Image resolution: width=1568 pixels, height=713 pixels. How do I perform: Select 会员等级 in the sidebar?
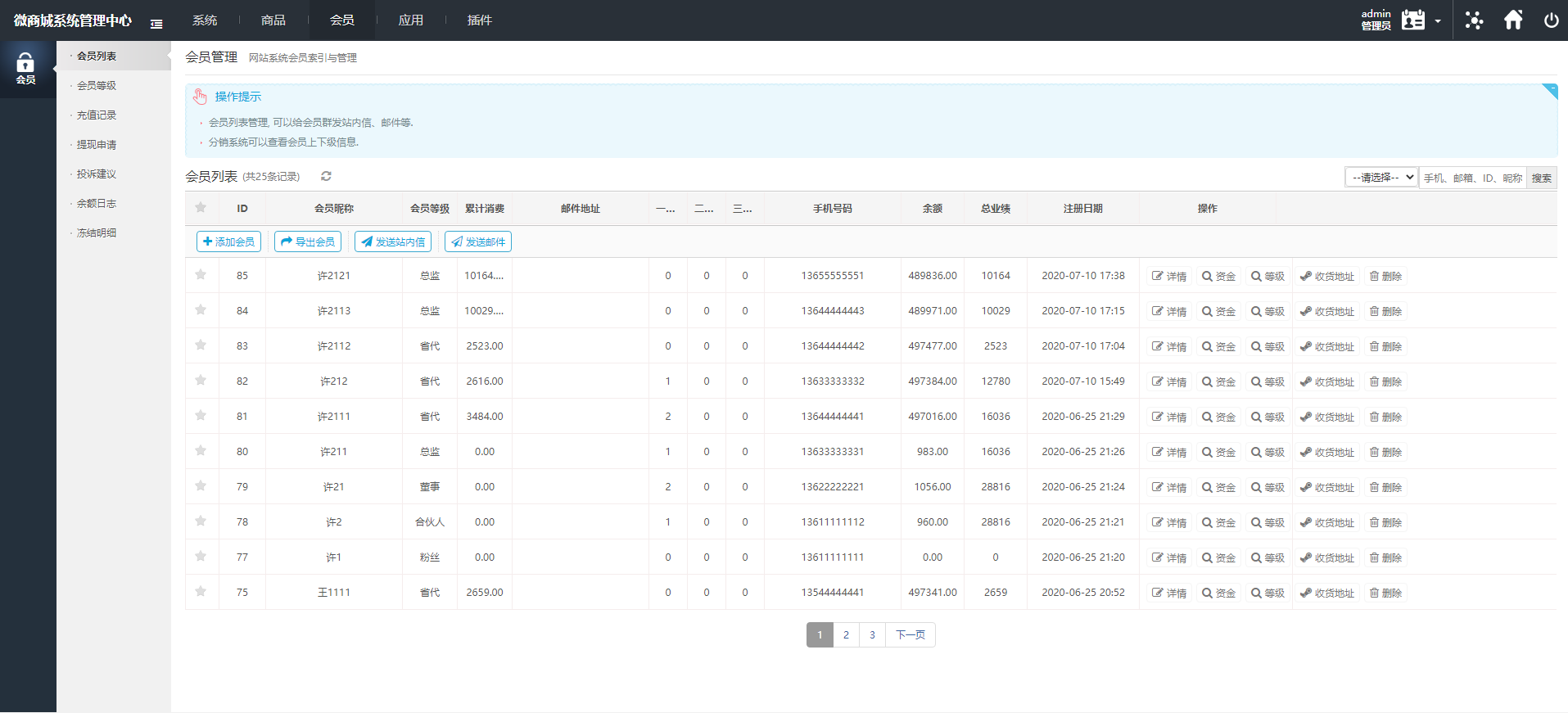pyautogui.click(x=97, y=86)
